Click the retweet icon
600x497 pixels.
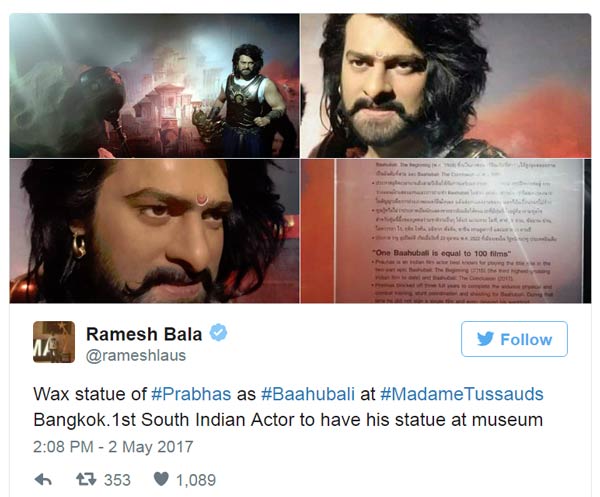86,479
